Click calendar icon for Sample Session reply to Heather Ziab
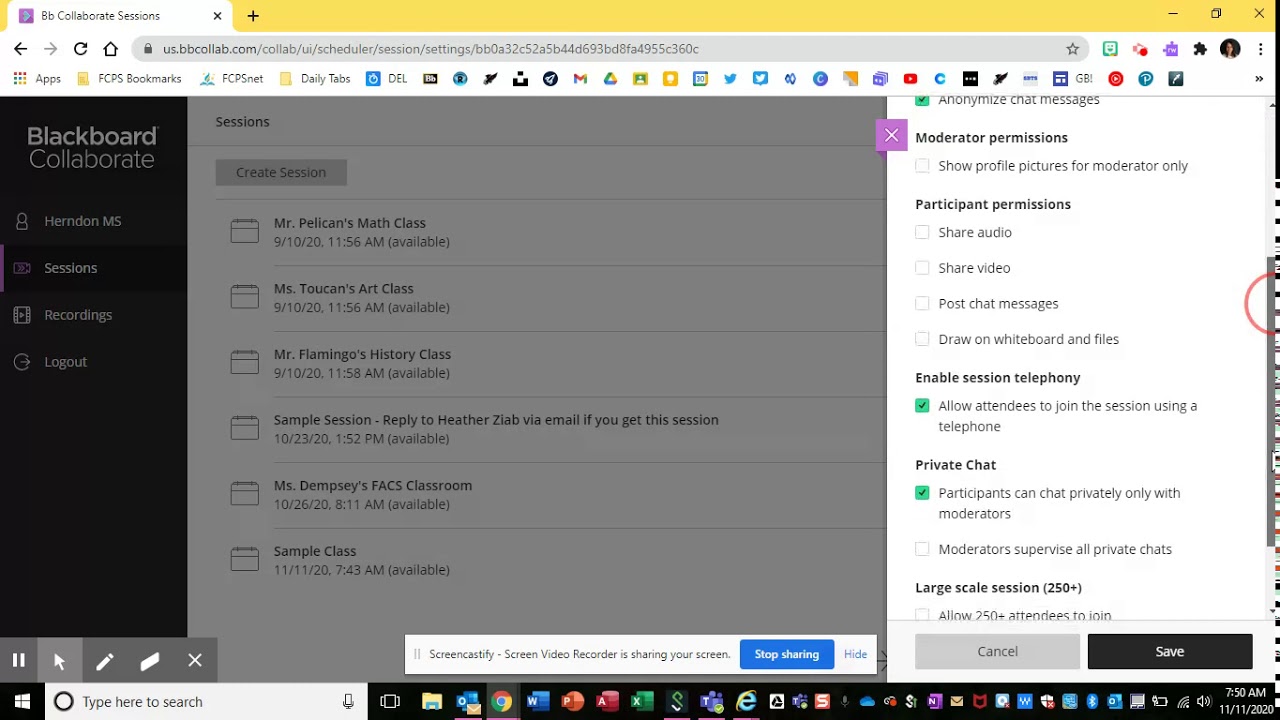Viewport: 1280px width, 720px height. (x=245, y=428)
